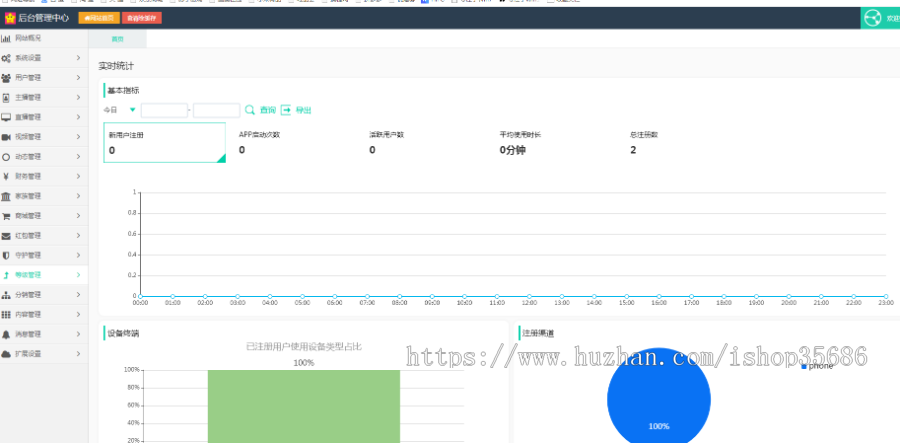Click the 导出 export link
Viewport: 900px width, 443px height.
304,110
